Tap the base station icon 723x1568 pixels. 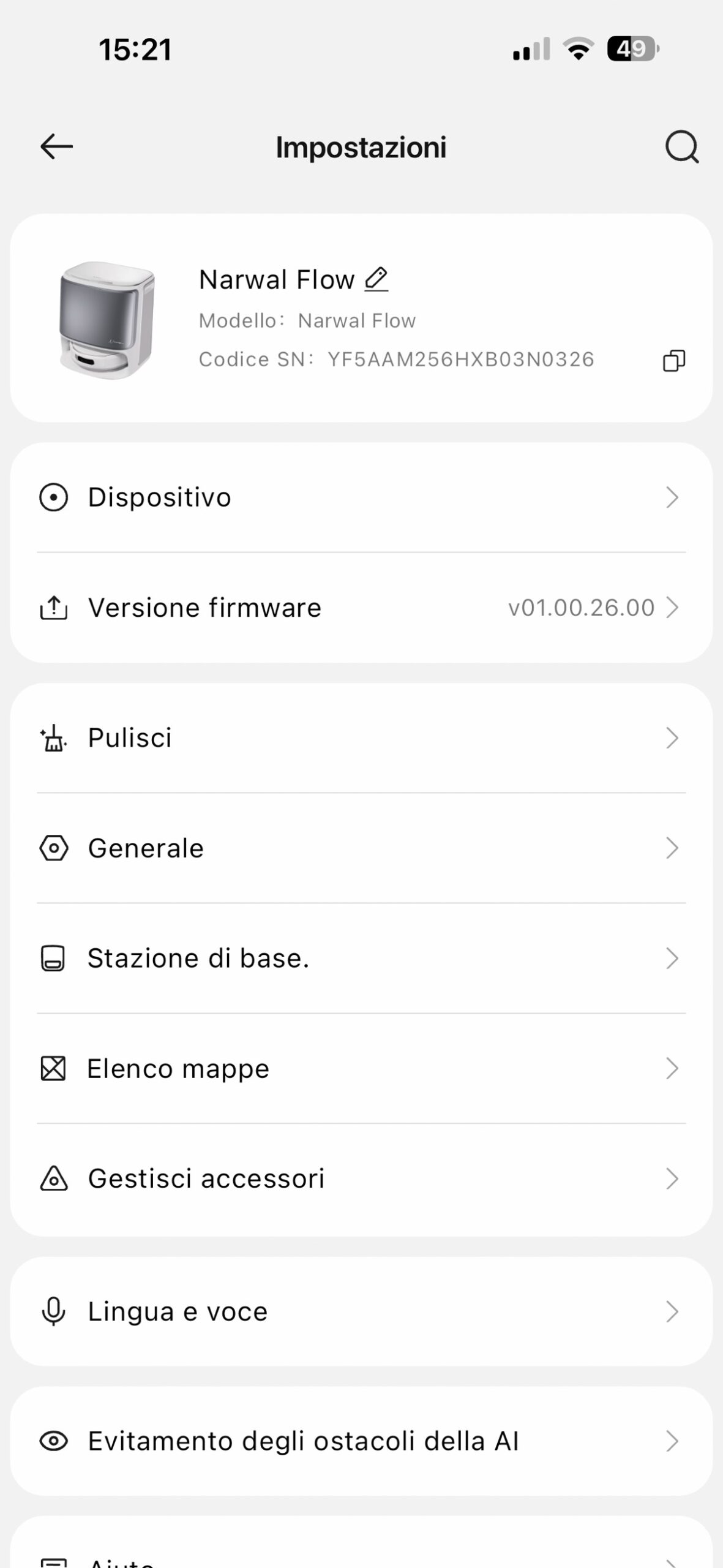point(53,959)
